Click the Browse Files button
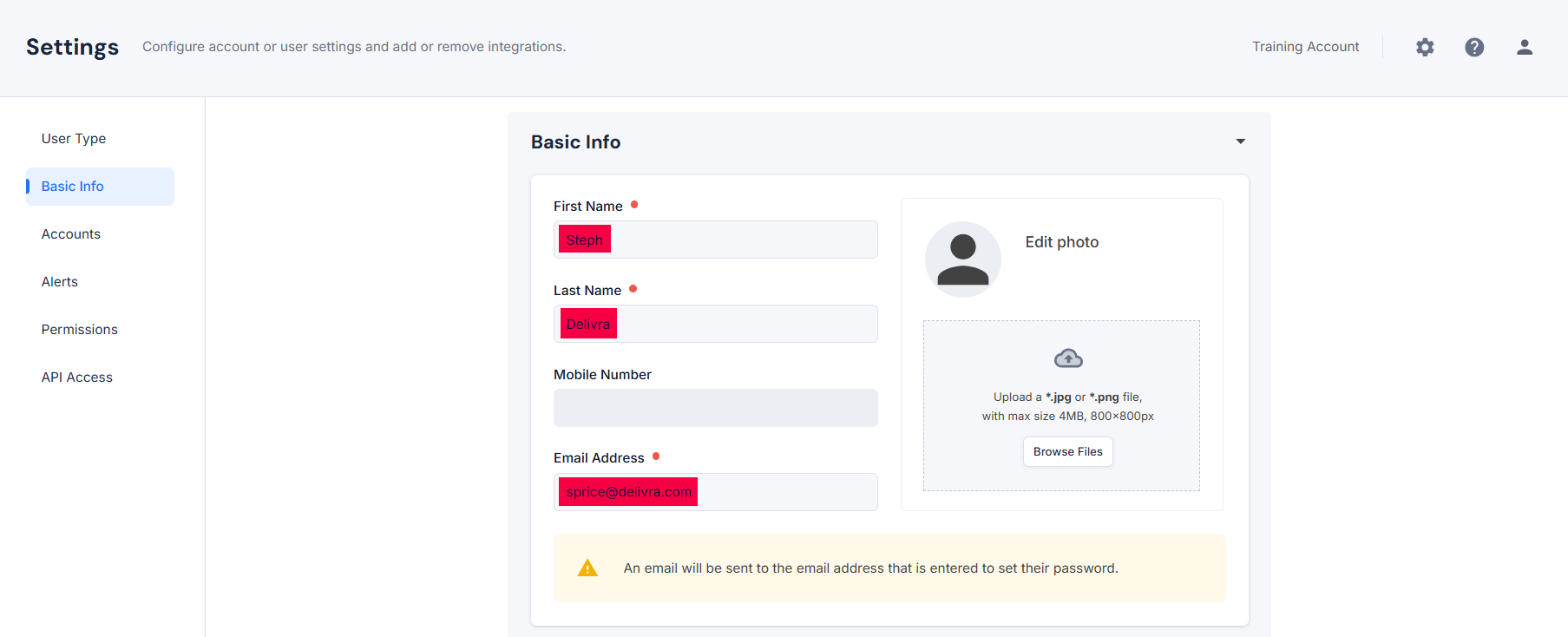Viewport: 1568px width, 637px height. pos(1068,452)
